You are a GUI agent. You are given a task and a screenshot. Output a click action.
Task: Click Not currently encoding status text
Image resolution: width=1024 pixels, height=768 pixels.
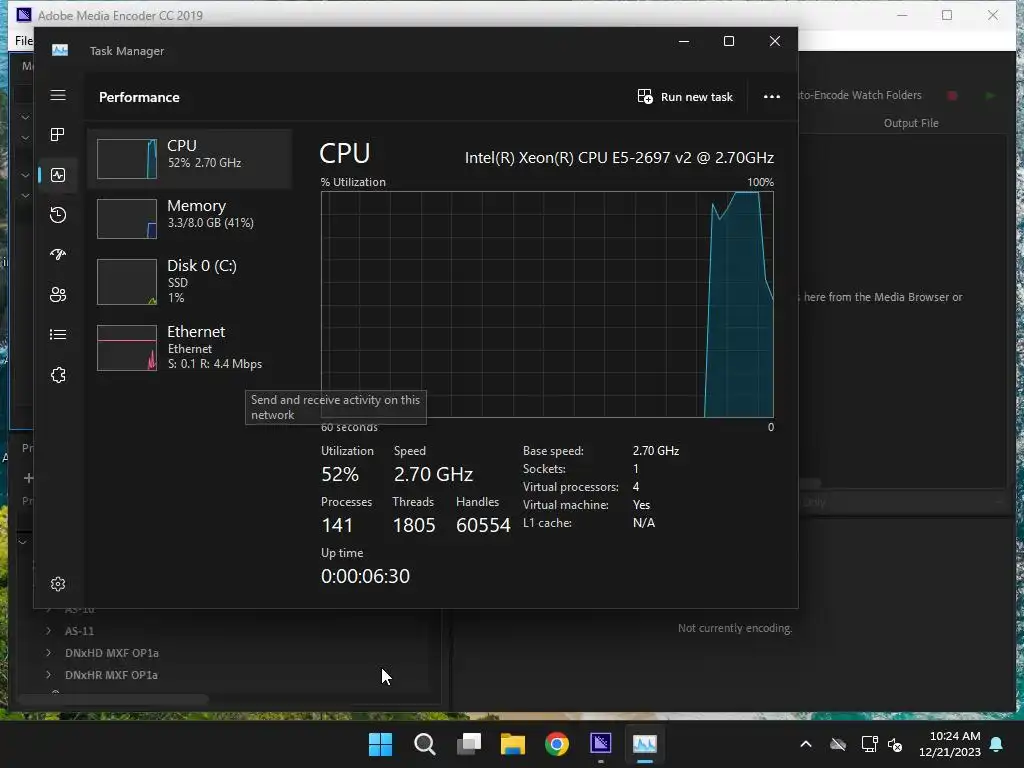pos(735,628)
